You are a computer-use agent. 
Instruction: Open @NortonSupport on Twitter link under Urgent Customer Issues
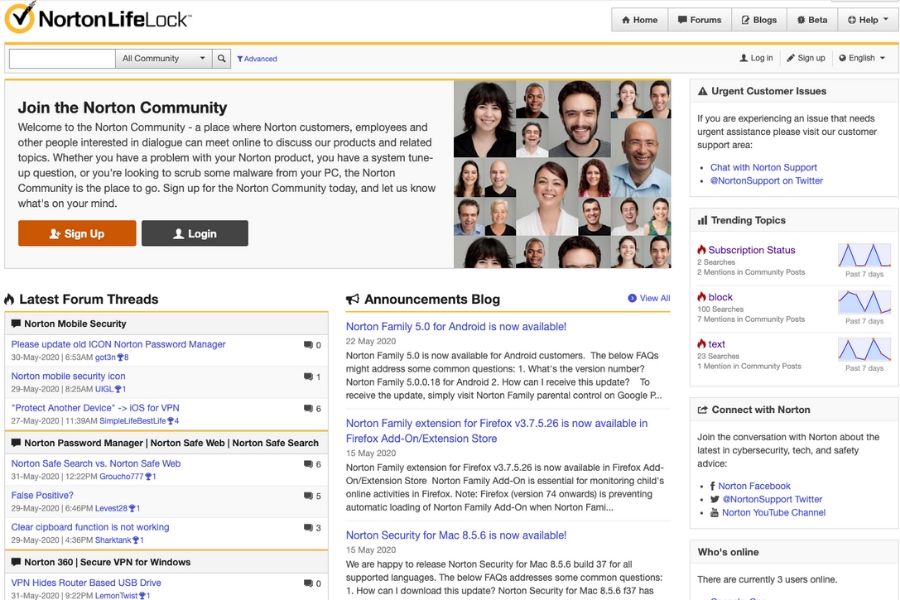tap(766, 180)
